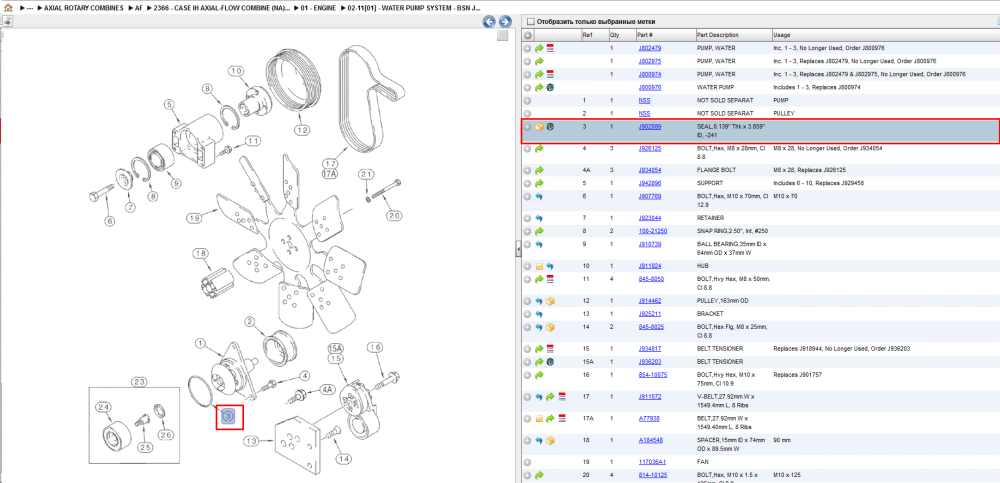Open part number link J902689
Screen dimensions: 1000x483
coord(649,127)
